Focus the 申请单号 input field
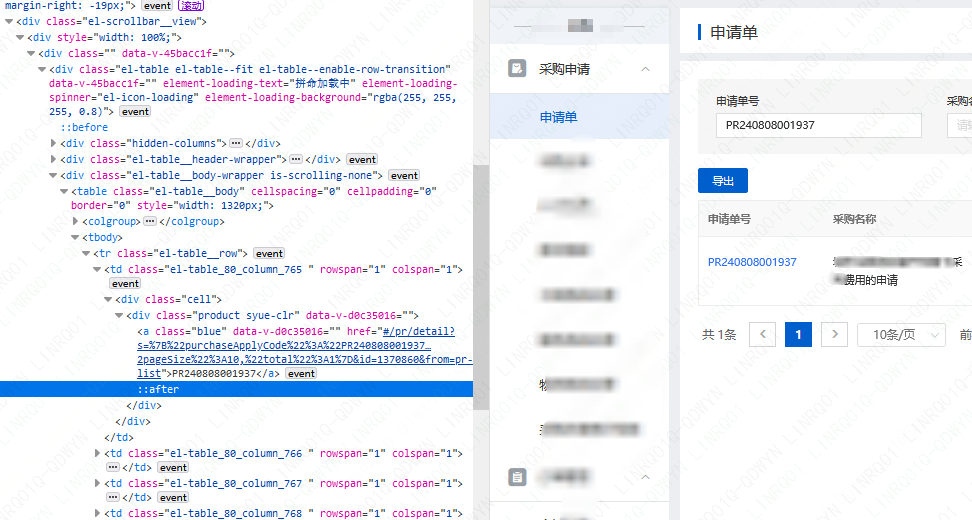This screenshot has width=972, height=520. (818, 125)
